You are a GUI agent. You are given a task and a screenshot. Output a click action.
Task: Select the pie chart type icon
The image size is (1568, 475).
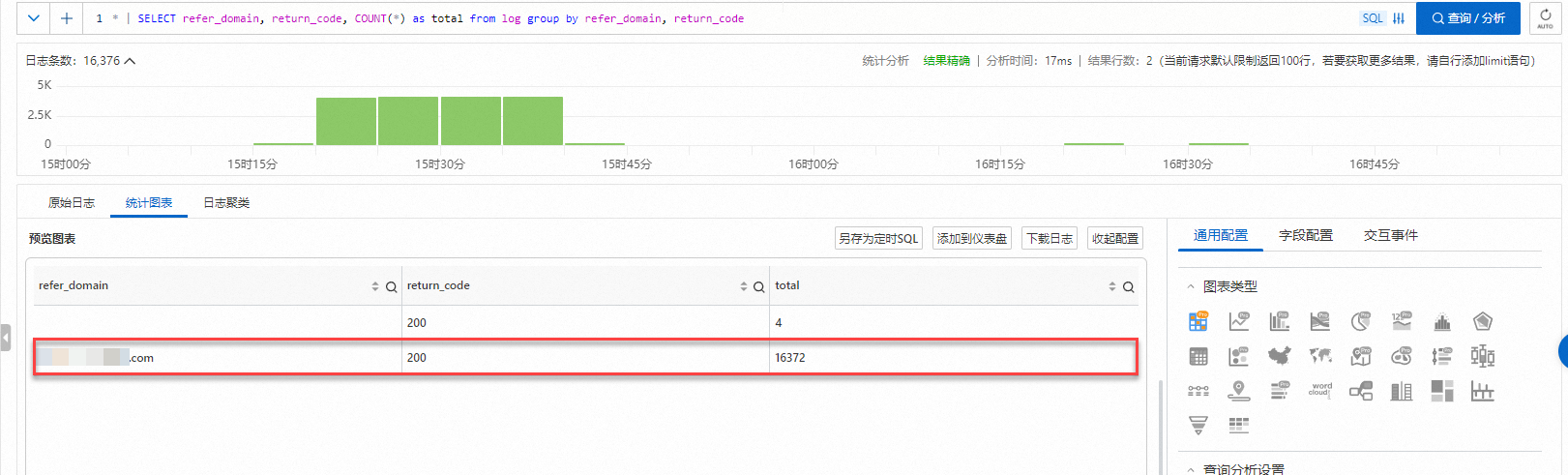click(x=1361, y=321)
